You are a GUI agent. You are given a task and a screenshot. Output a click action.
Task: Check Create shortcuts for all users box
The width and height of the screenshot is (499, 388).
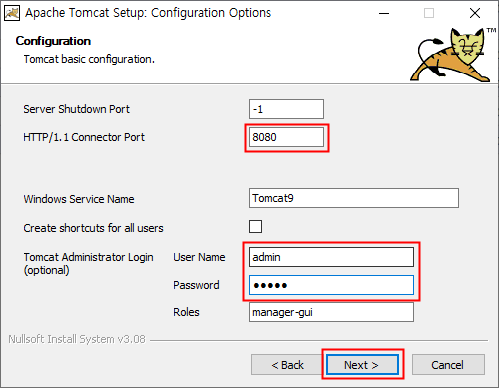coord(255,227)
